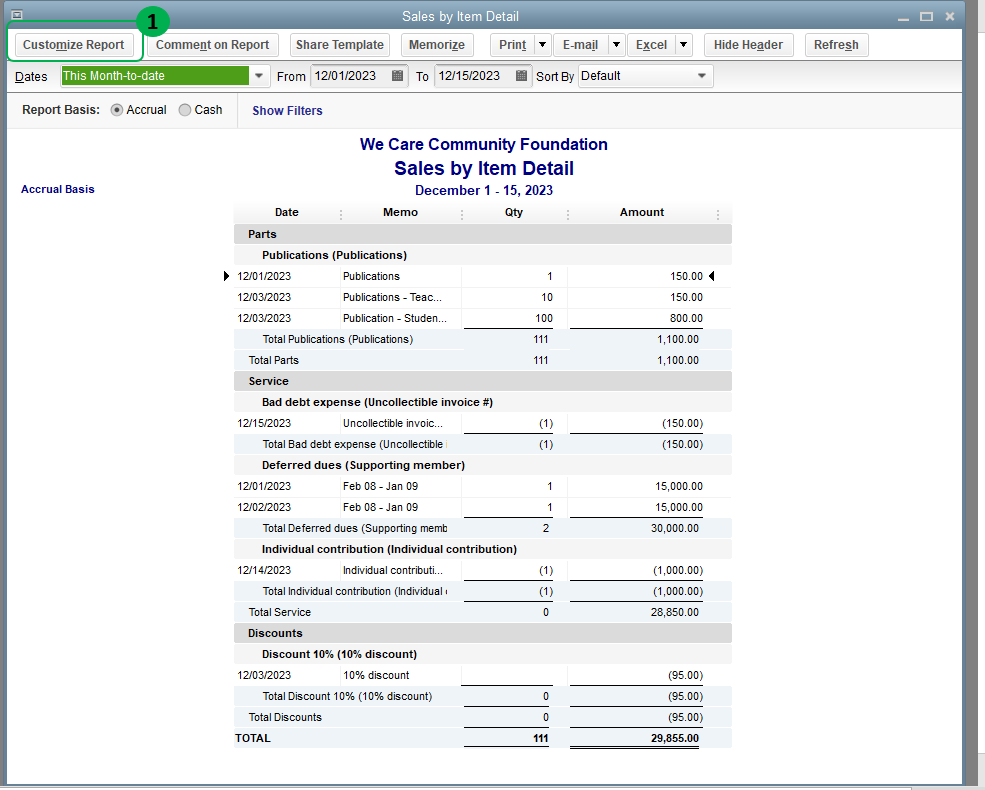The height and width of the screenshot is (790, 985).
Task: Click the 28,850.00 service total
Action: (675, 612)
